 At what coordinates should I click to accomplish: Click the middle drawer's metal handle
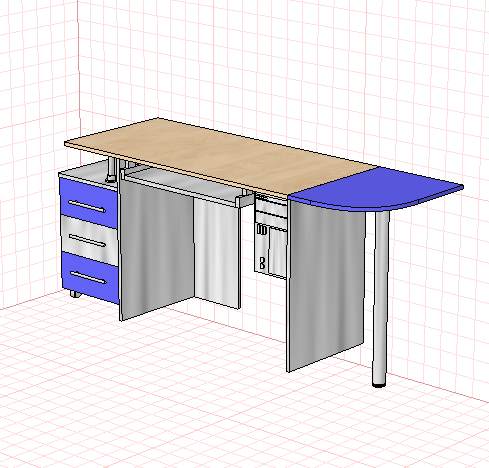(87, 241)
